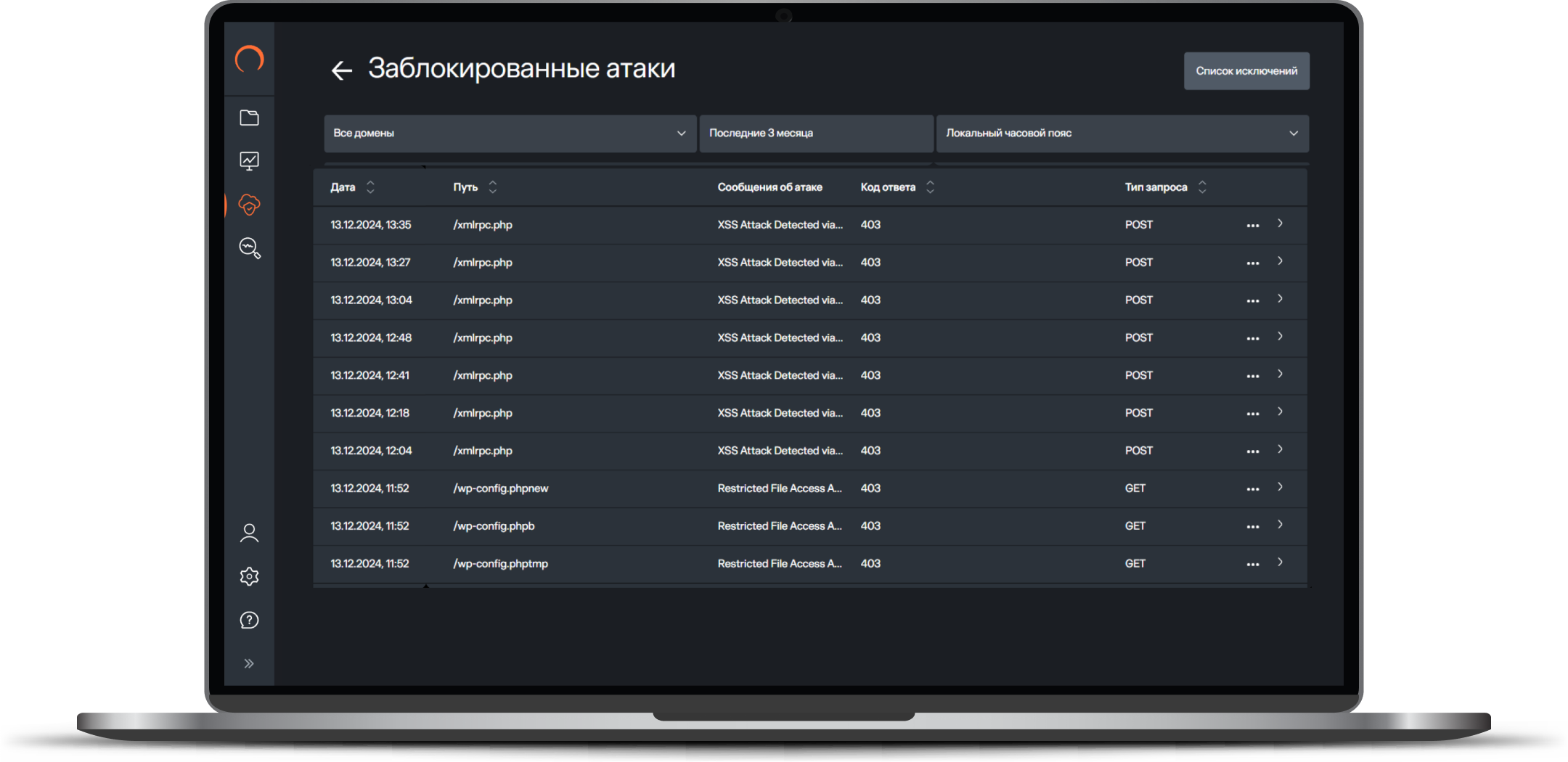Click the back arrow beside Заблокированные атаки
This screenshot has width=1568, height=762.
[341, 70]
